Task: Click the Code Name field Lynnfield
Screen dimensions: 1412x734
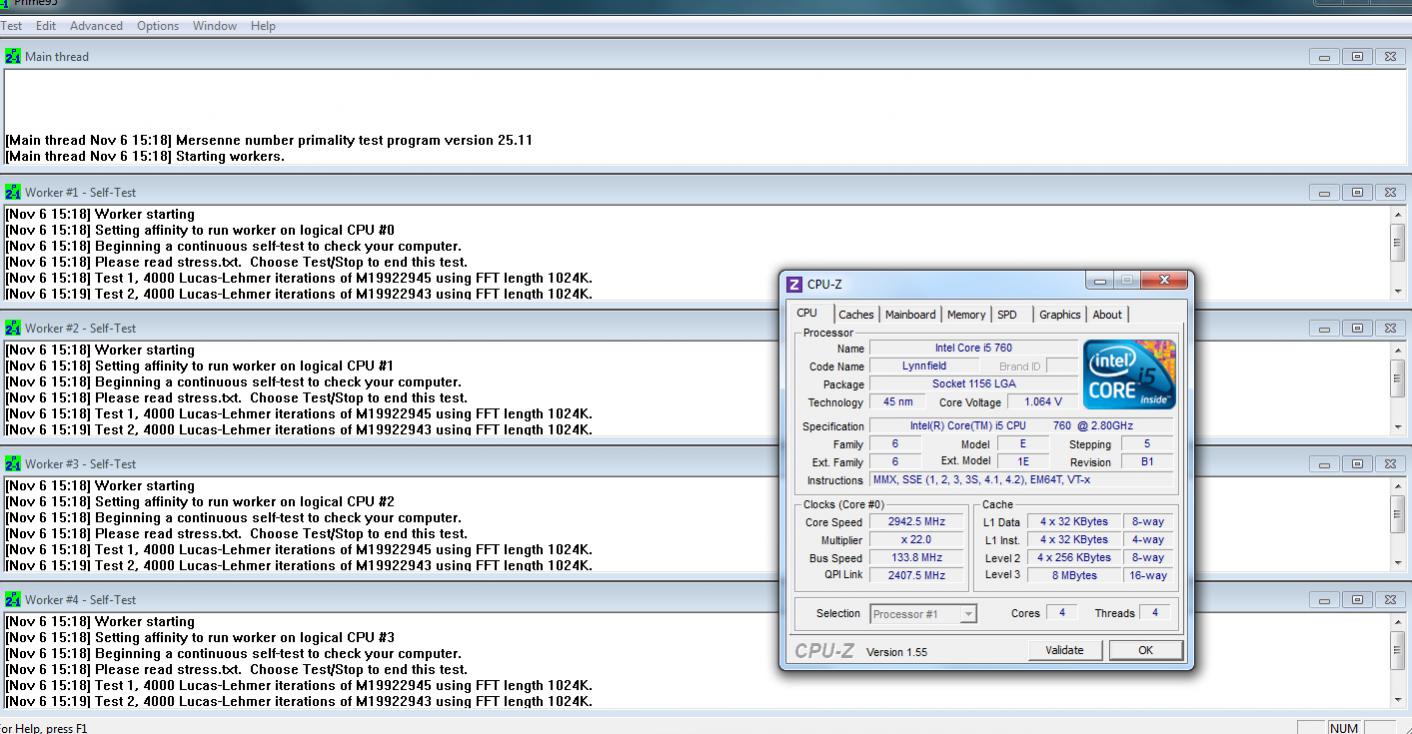Action: [x=924, y=366]
